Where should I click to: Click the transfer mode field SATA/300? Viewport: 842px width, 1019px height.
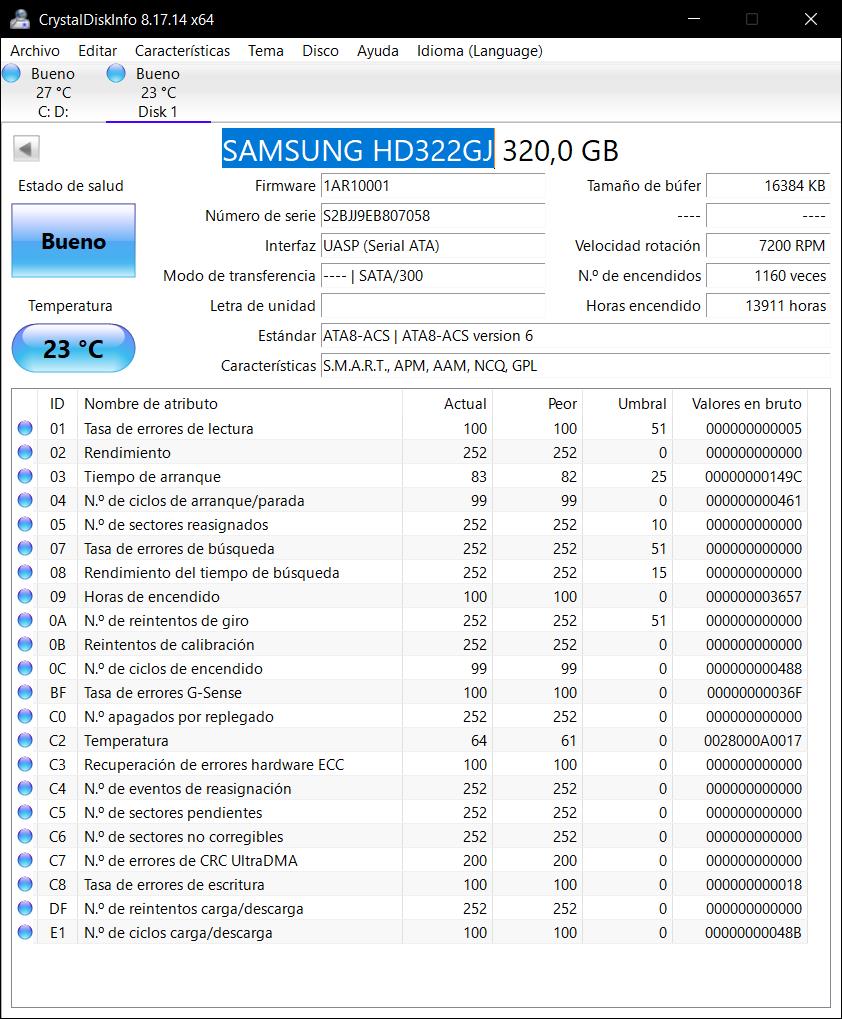click(433, 276)
